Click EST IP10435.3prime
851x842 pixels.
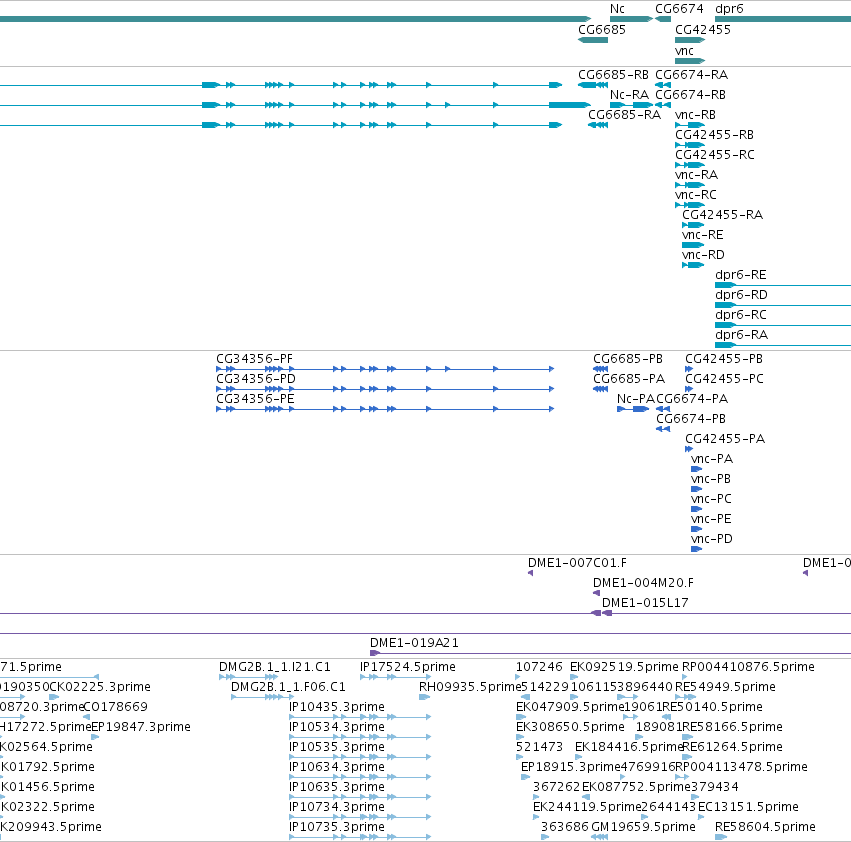click(x=337, y=707)
